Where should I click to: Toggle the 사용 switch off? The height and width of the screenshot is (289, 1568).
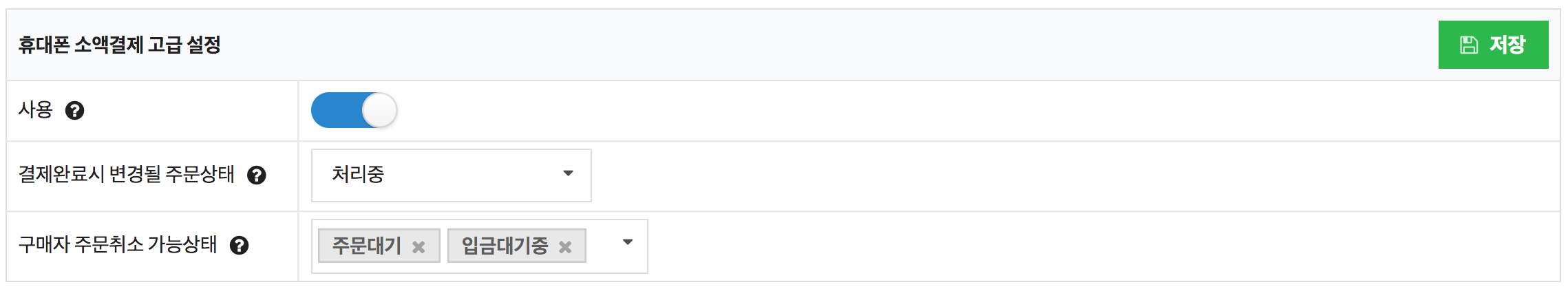pos(354,110)
